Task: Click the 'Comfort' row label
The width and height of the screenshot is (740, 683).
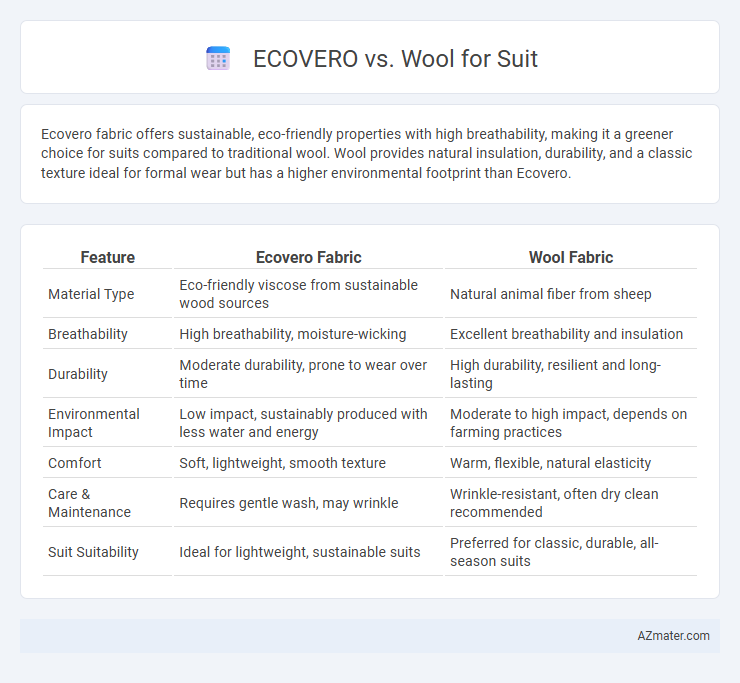Action: pos(75,463)
